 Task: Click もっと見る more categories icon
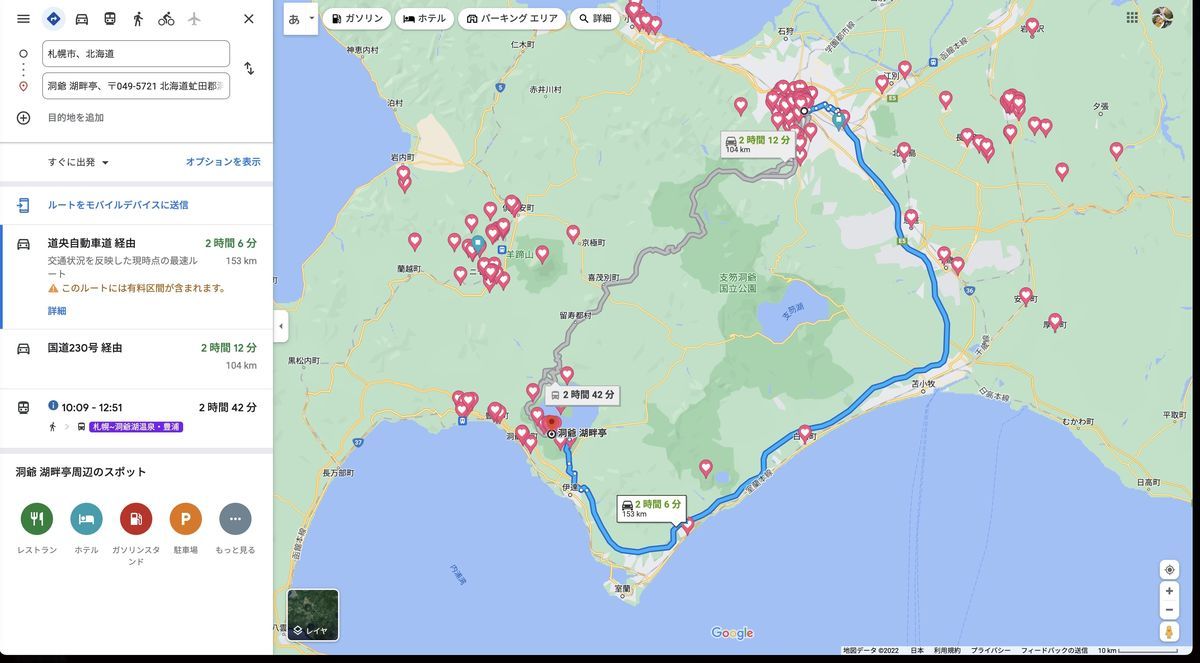tap(235, 519)
